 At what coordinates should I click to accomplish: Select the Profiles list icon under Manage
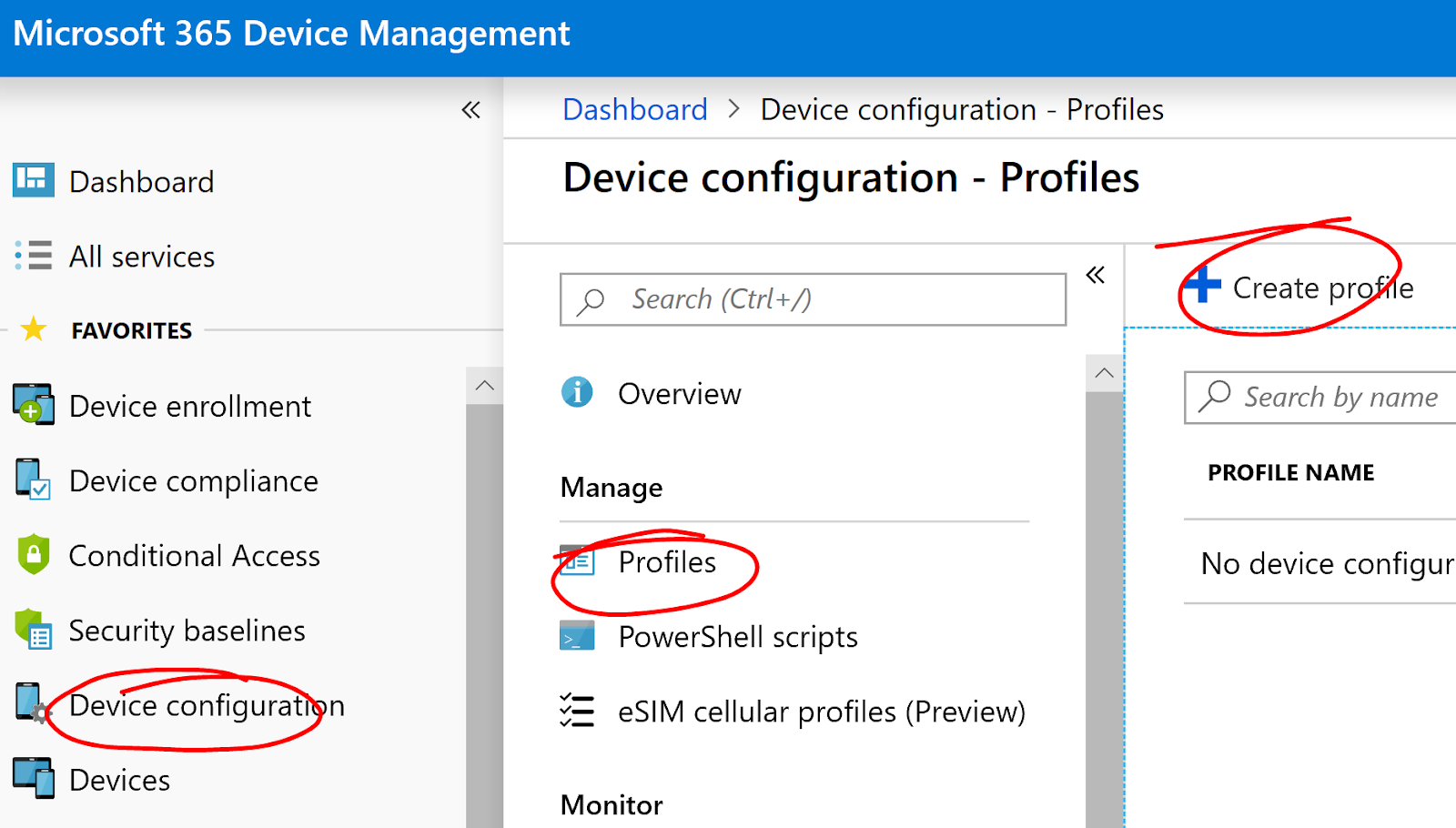coord(576,561)
